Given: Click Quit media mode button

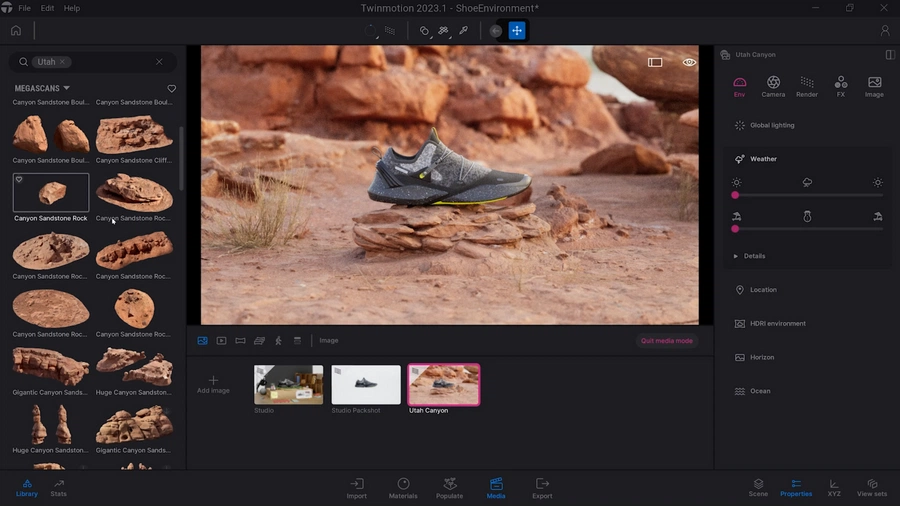Looking at the screenshot, I should (x=666, y=341).
